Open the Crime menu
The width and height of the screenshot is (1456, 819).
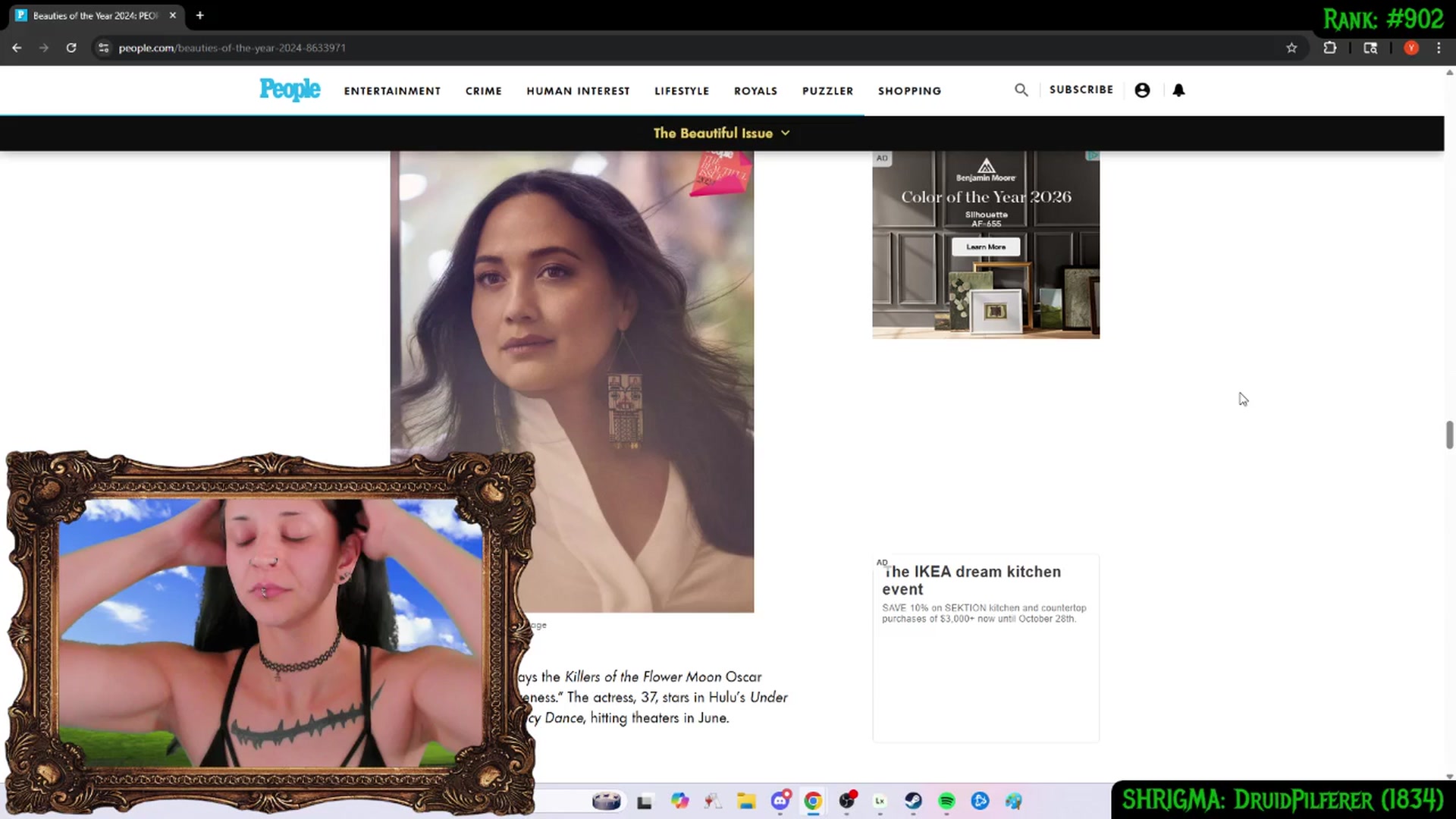(x=484, y=91)
